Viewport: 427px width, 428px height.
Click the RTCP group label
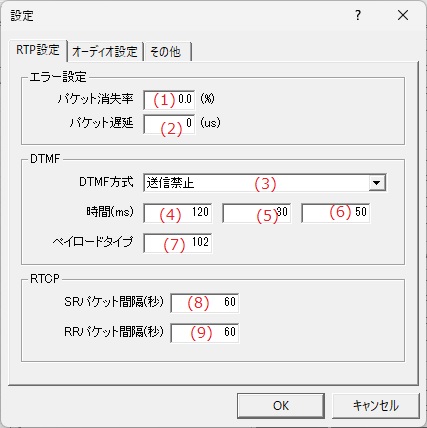point(45,279)
